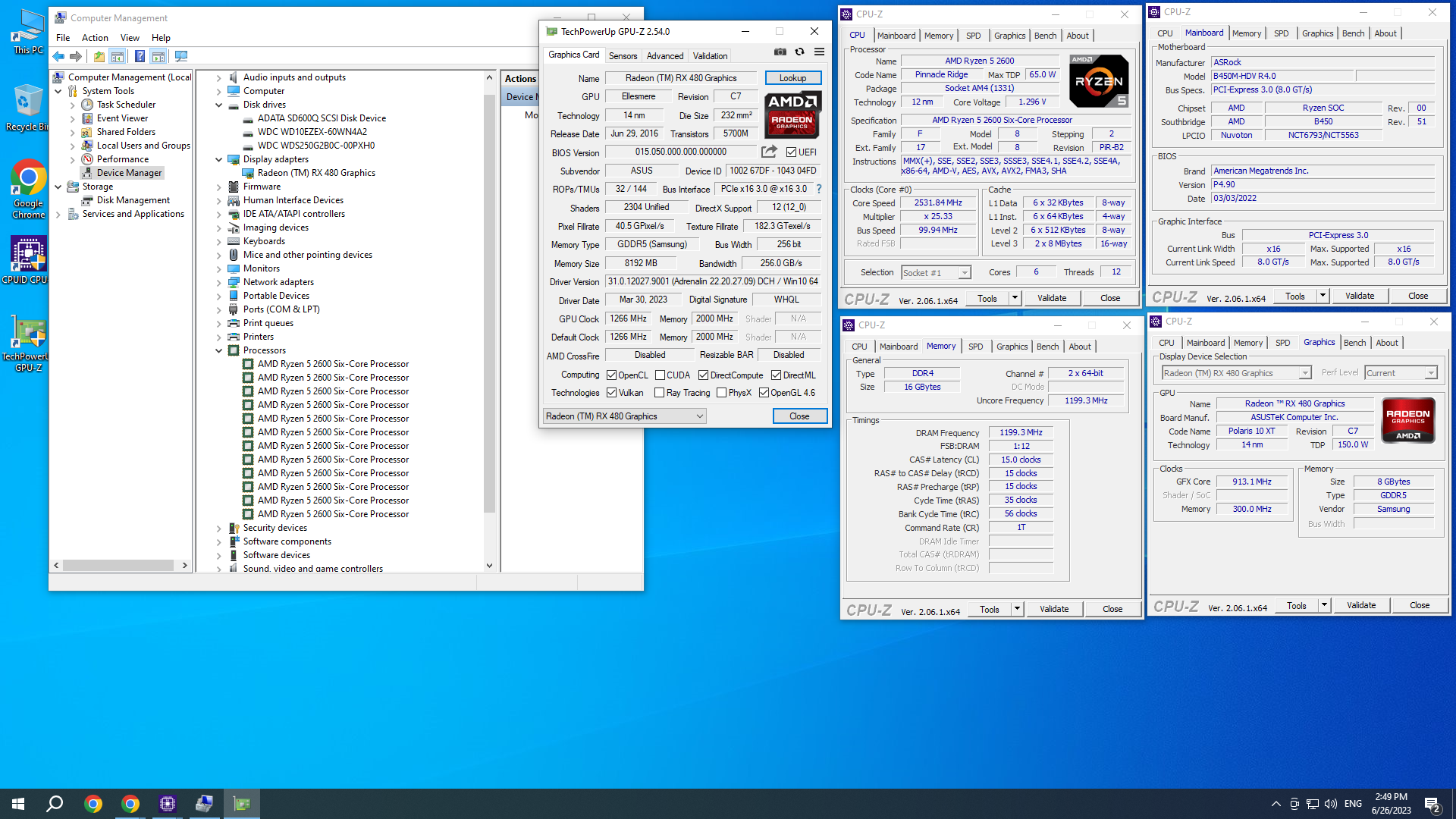Toggle the Ray Tracing checkbox
This screenshot has width=1456, height=819.
tap(660, 393)
